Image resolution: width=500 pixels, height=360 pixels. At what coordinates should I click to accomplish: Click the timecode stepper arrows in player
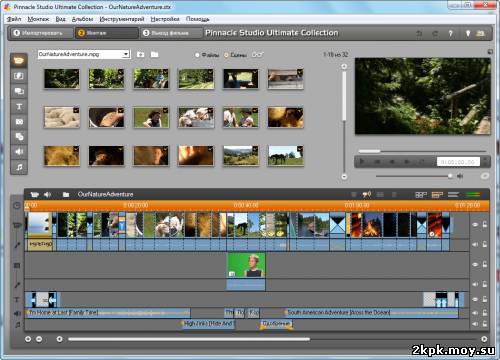point(485,162)
